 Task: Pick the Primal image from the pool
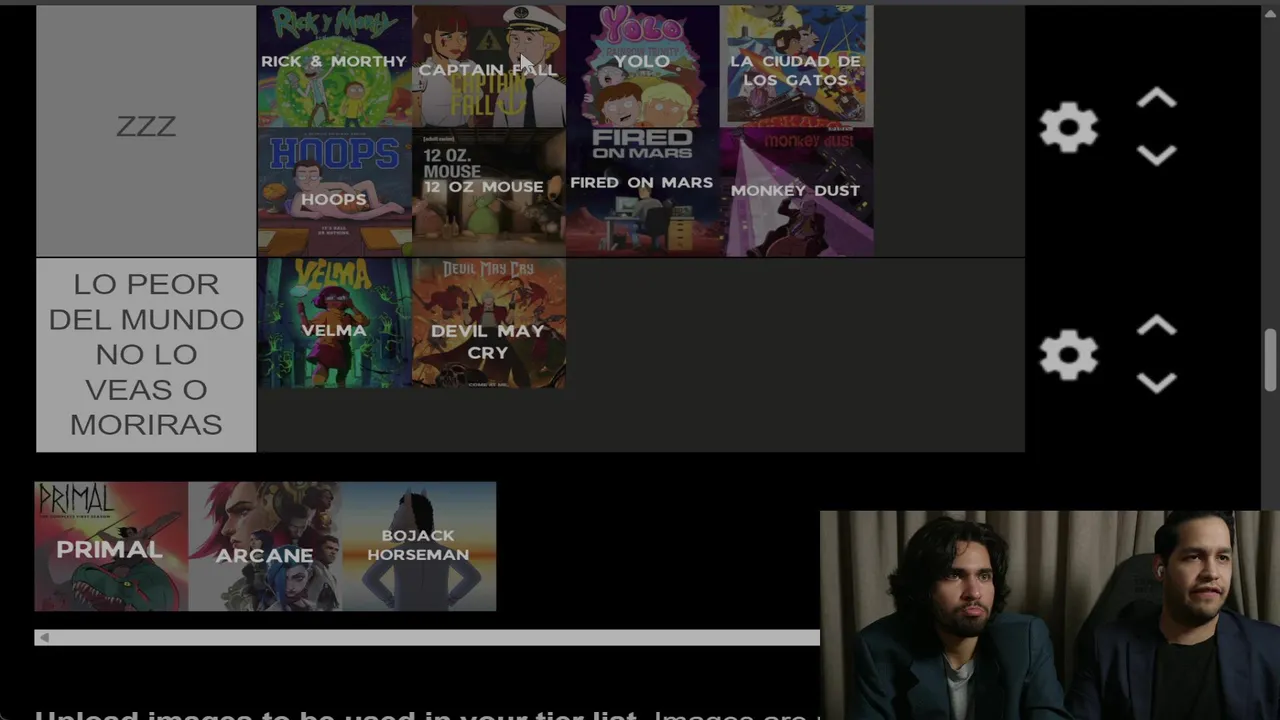pyautogui.click(x=111, y=546)
